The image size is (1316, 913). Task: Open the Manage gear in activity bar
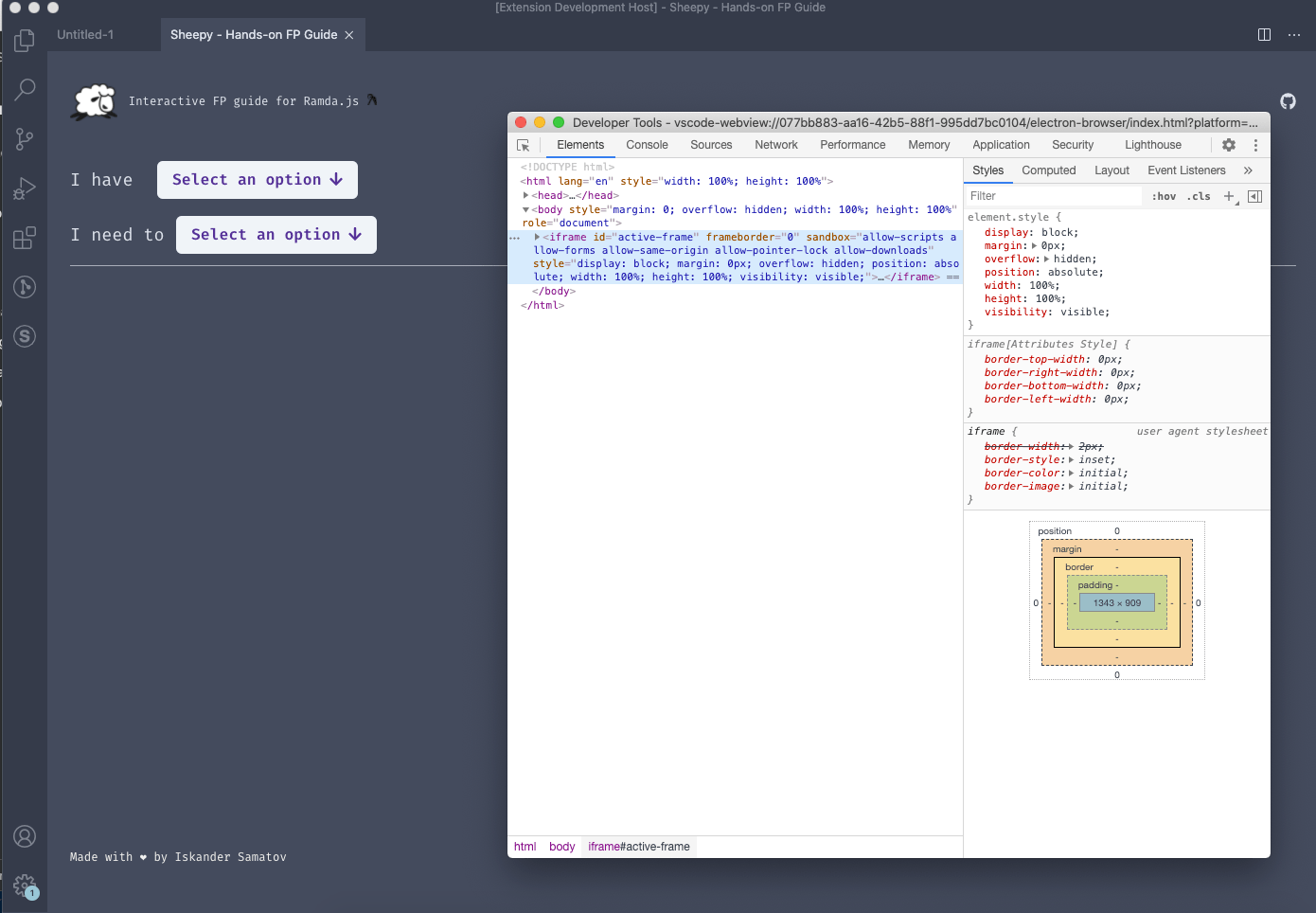[25, 886]
